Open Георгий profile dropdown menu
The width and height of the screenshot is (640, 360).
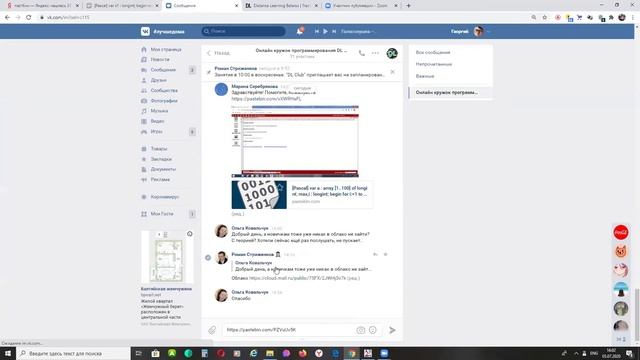pyautogui.click(x=470, y=31)
